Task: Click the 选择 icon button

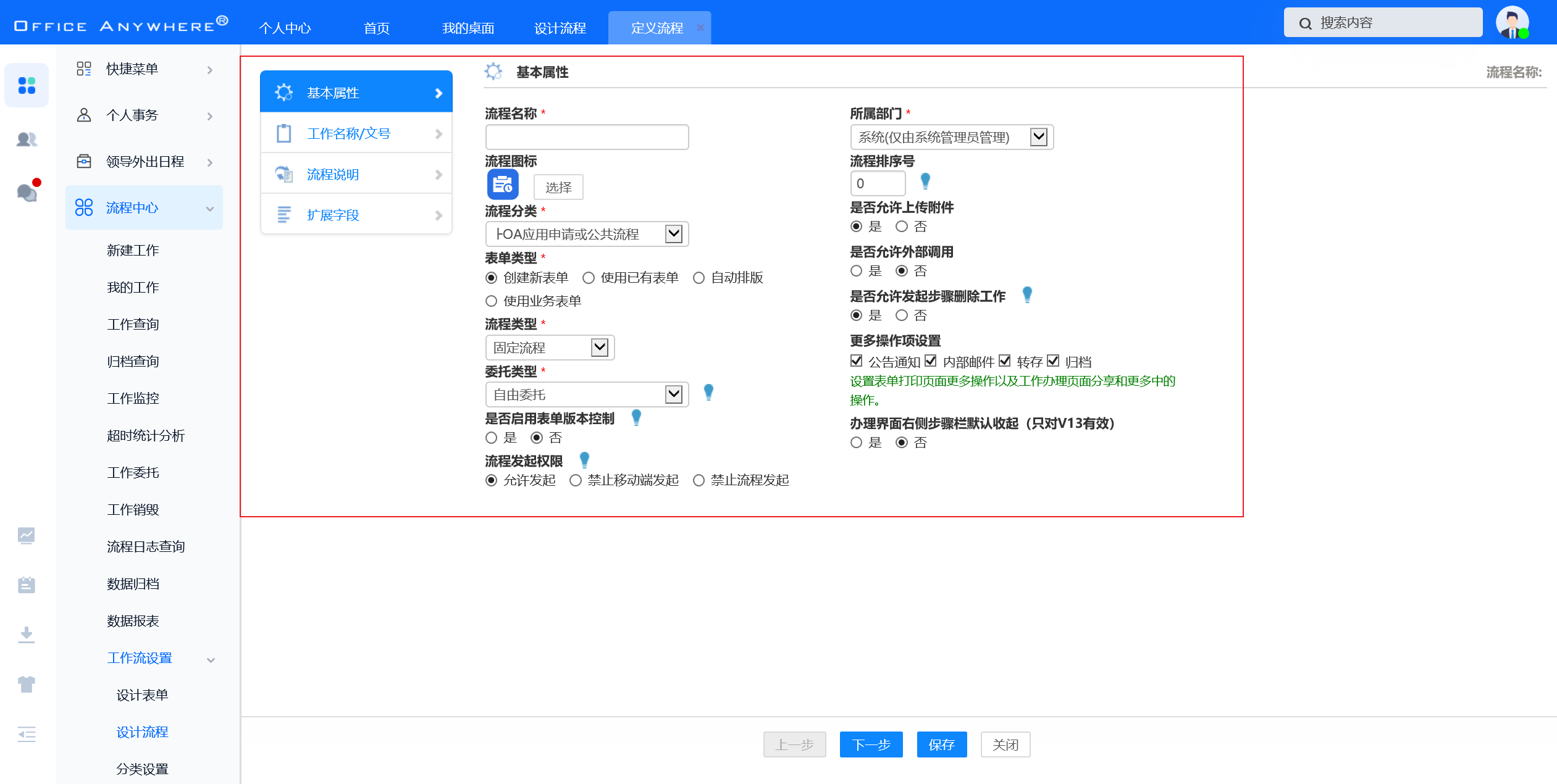Action: (x=558, y=187)
